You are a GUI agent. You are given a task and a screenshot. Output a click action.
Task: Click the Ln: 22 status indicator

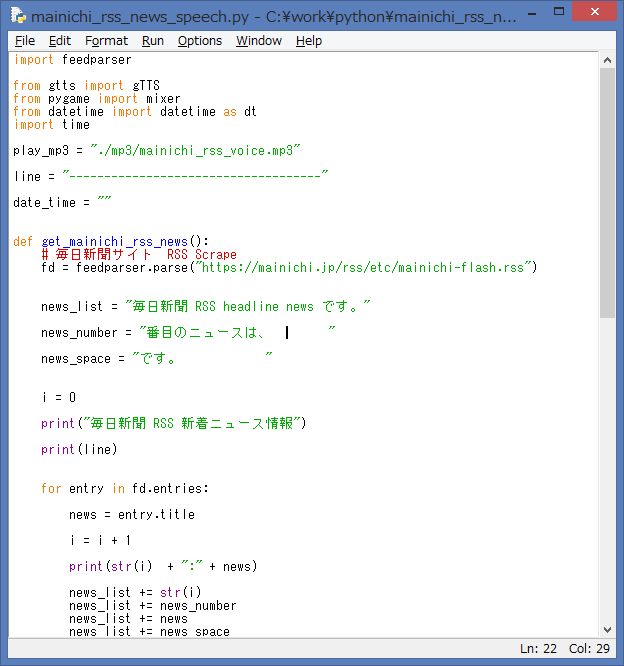[x=538, y=649]
